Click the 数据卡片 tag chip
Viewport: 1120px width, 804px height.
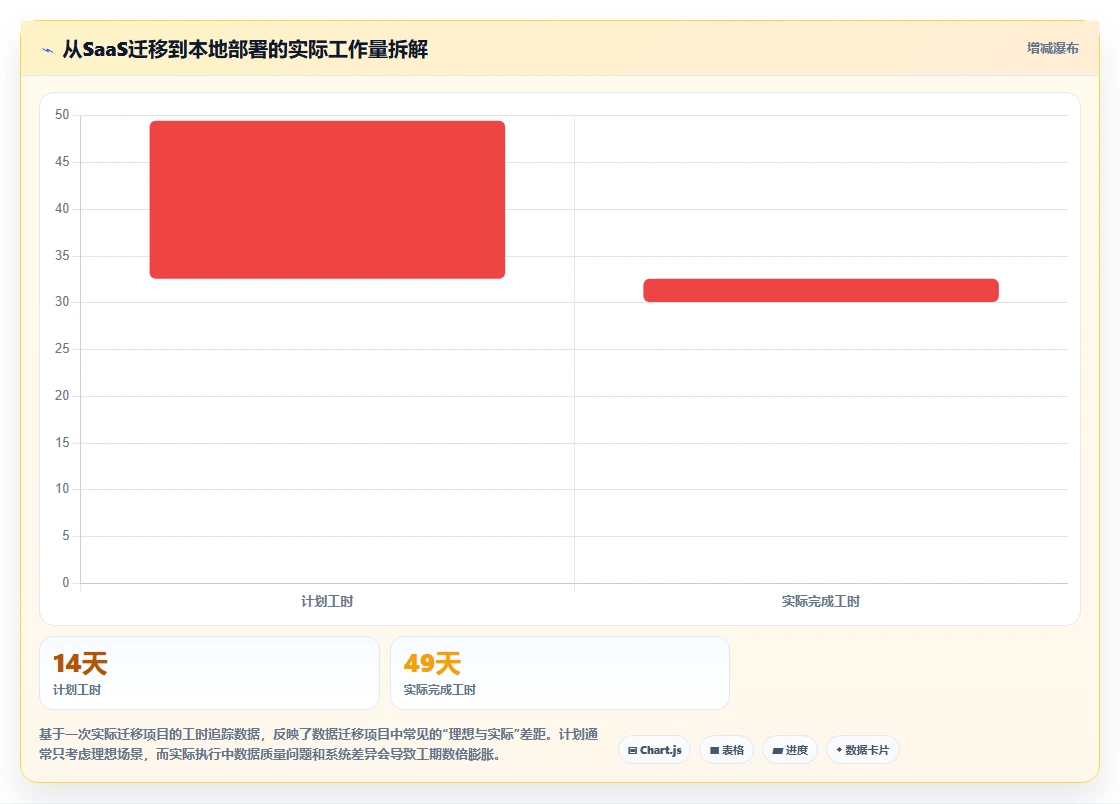point(862,750)
